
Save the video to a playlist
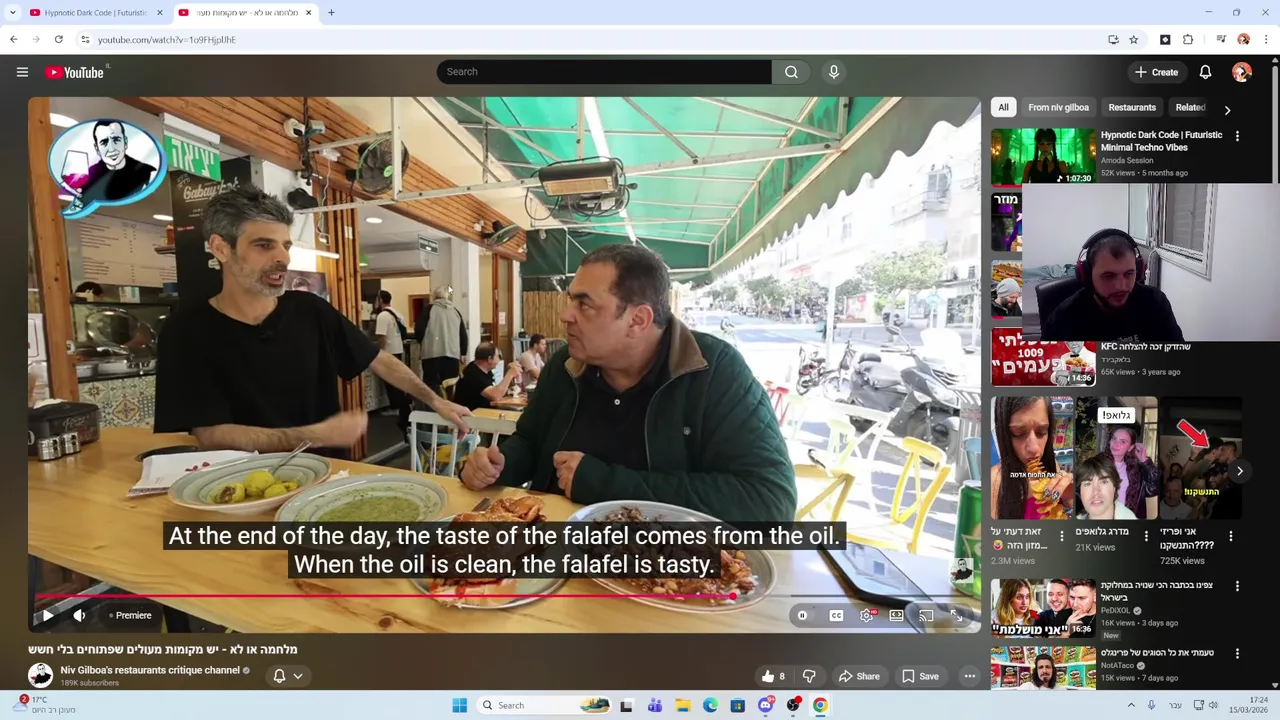point(920,676)
